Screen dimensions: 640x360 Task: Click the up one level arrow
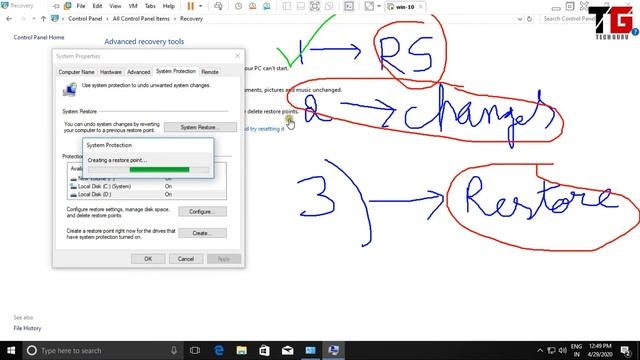pos(43,19)
